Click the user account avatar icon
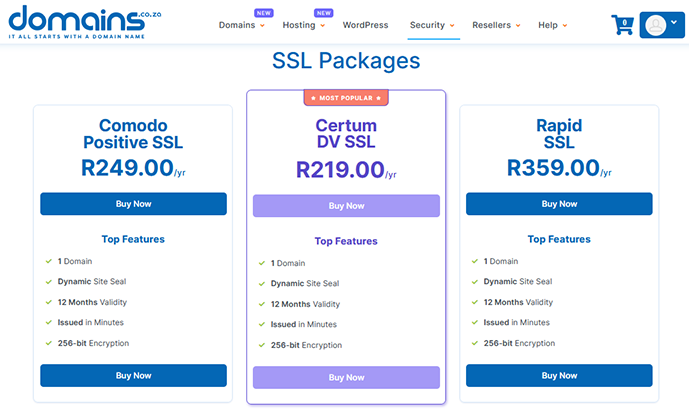689x411 pixels. click(x=656, y=25)
